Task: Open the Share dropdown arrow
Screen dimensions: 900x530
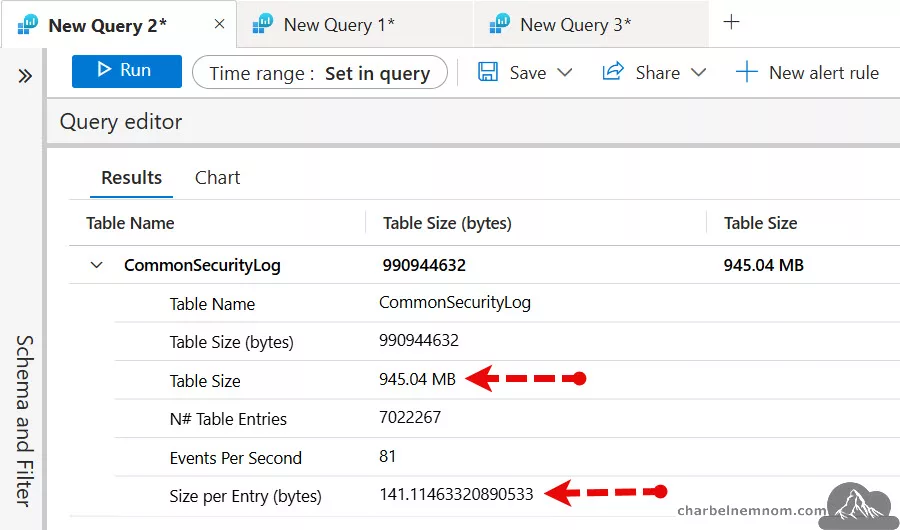Action: pos(699,72)
